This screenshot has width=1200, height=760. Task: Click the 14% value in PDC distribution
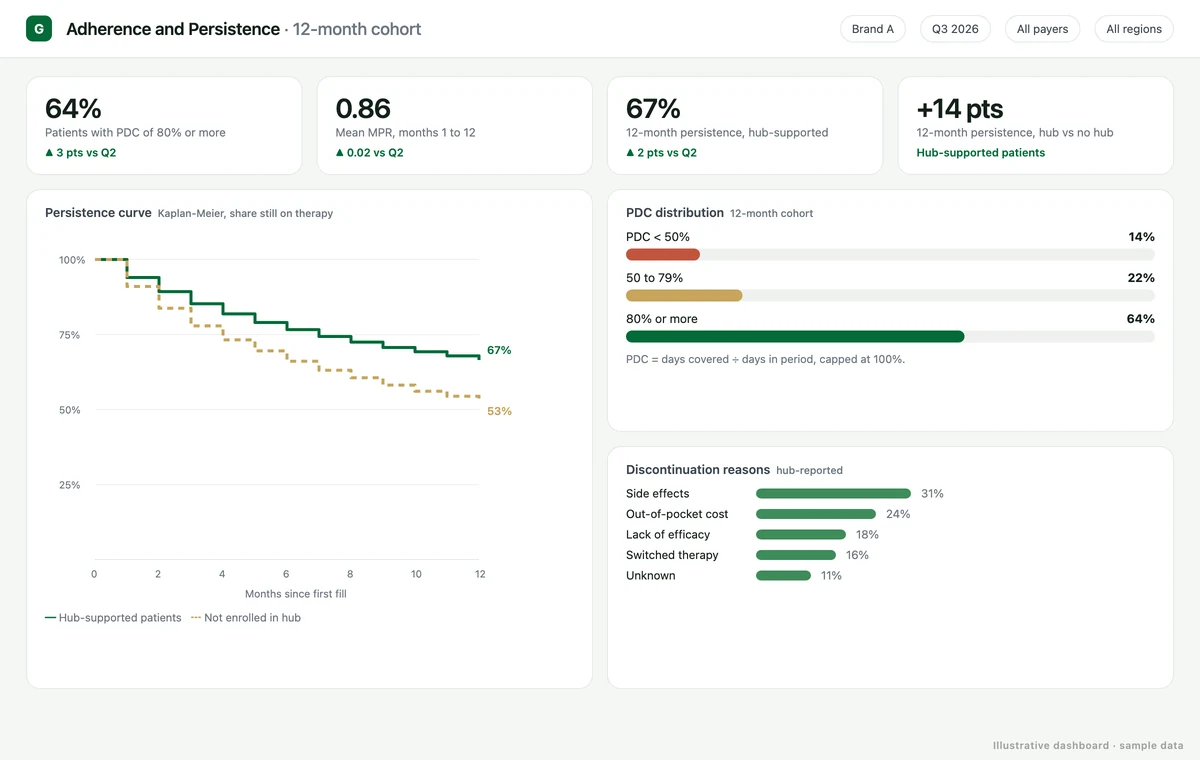[x=1141, y=237]
